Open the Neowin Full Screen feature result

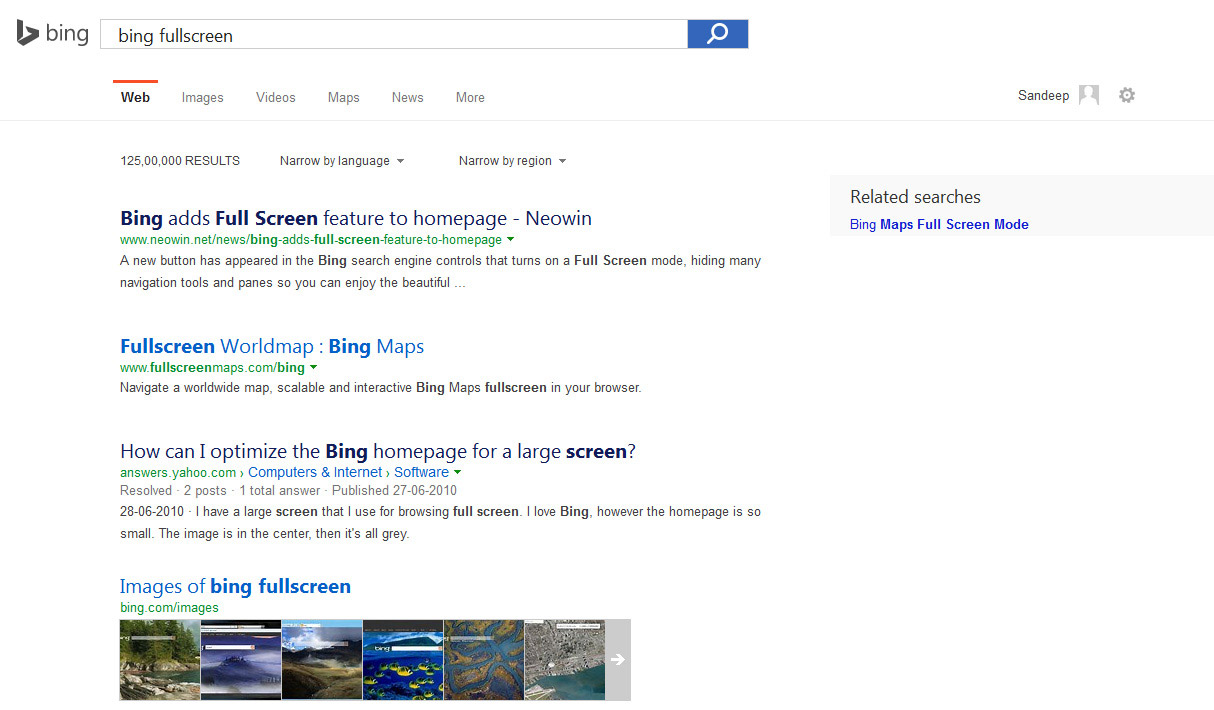pyautogui.click(x=356, y=218)
